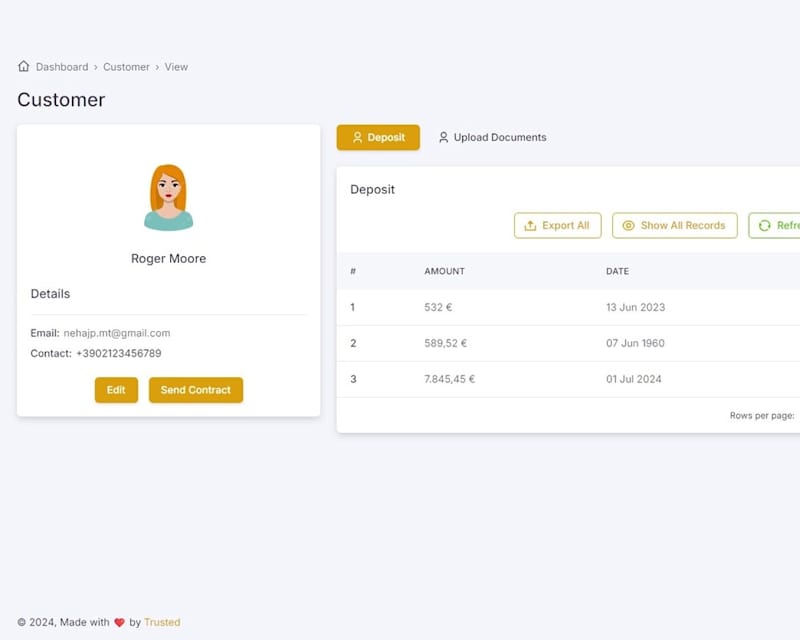This screenshot has width=800, height=640.
Task: Select the View breadcrumb item
Action: [x=176, y=67]
